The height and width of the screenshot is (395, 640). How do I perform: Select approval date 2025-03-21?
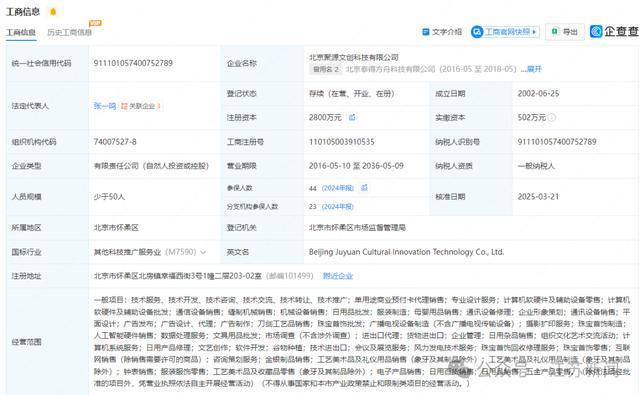pos(538,197)
